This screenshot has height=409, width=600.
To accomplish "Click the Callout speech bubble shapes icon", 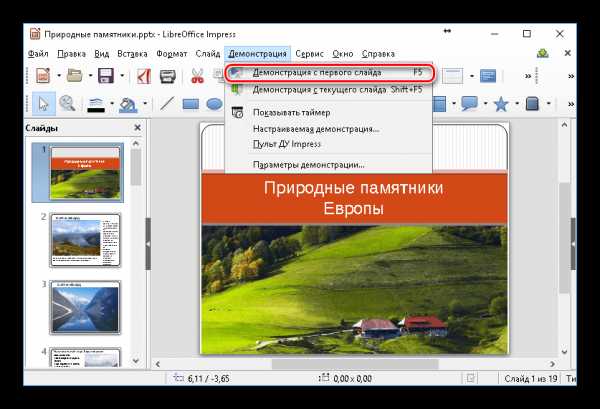I will click(469, 103).
